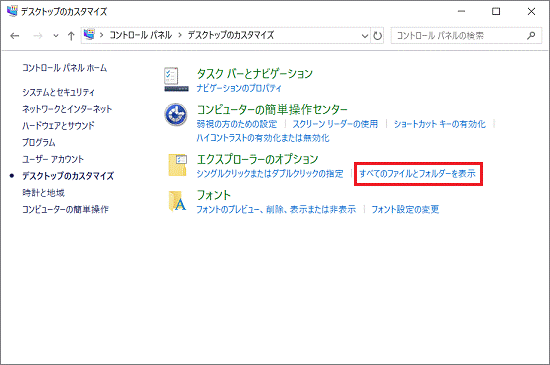The width and height of the screenshot is (550, 365).
Task: Open ネットワークとインターネット in sidebar
Action: pos(67,109)
